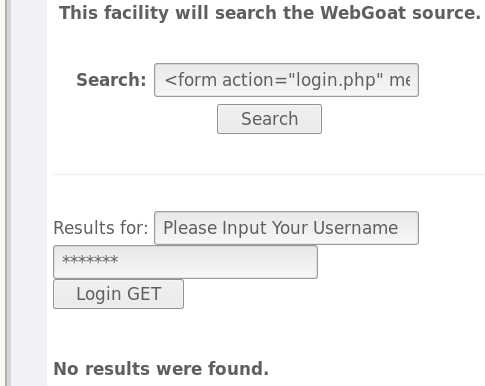
Task: Submit the Login GET button
Action: 118,294
